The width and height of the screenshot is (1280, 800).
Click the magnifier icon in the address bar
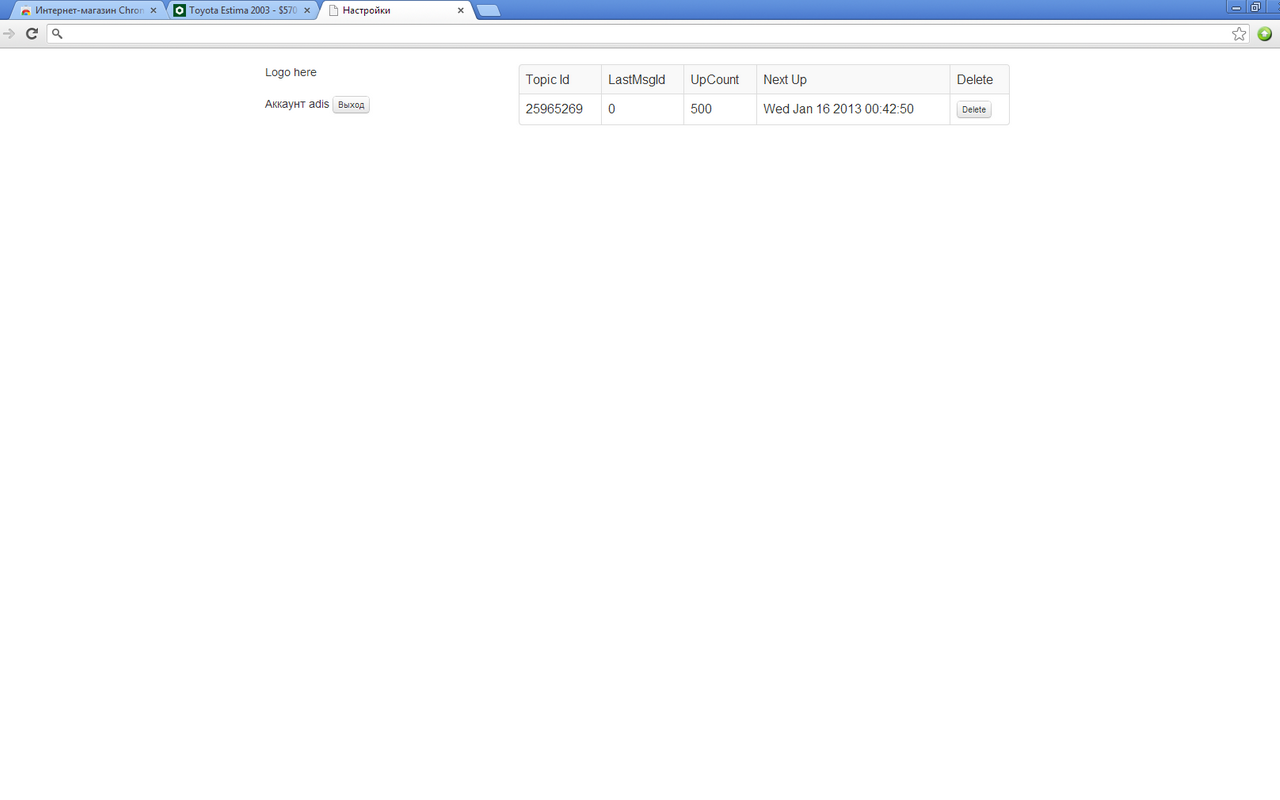[x=57, y=33]
